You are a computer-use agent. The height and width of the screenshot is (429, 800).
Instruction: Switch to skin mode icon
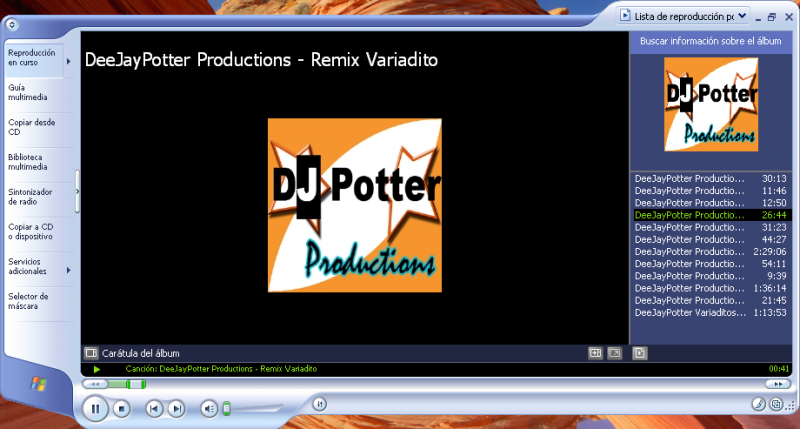pos(776,404)
